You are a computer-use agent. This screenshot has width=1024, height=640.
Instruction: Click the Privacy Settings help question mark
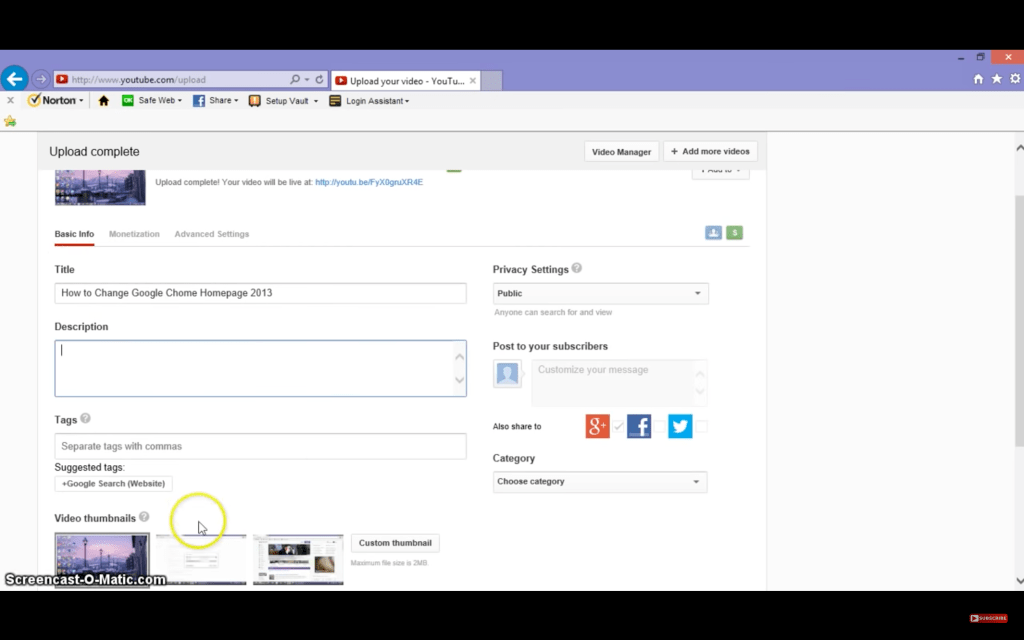(577, 269)
